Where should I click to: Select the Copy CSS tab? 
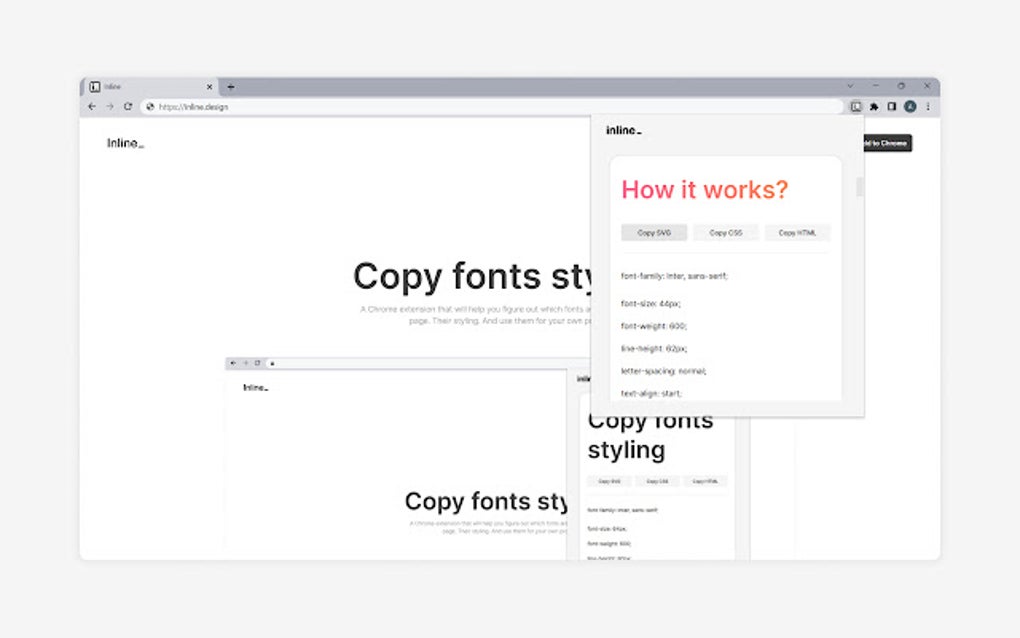725,233
